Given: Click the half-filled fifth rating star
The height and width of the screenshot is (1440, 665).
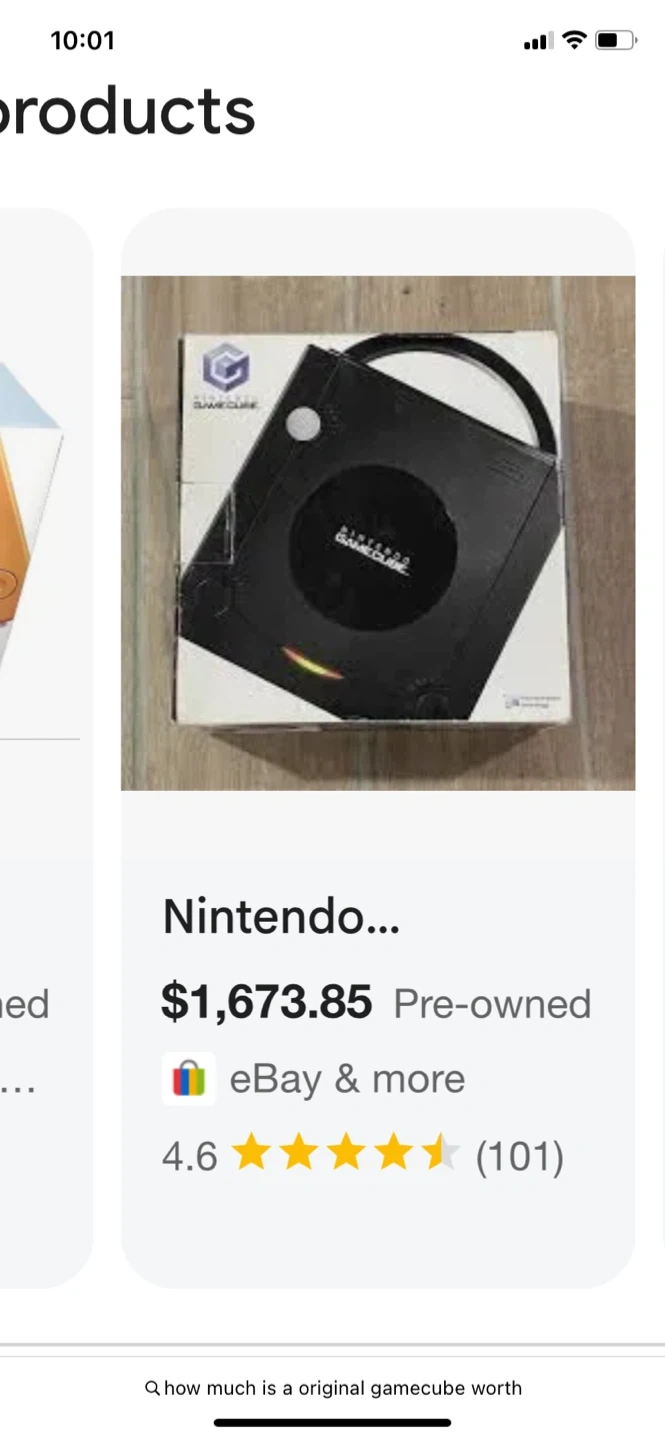Looking at the screenshot, I should pyautogui.click(x=440, y=1155).
